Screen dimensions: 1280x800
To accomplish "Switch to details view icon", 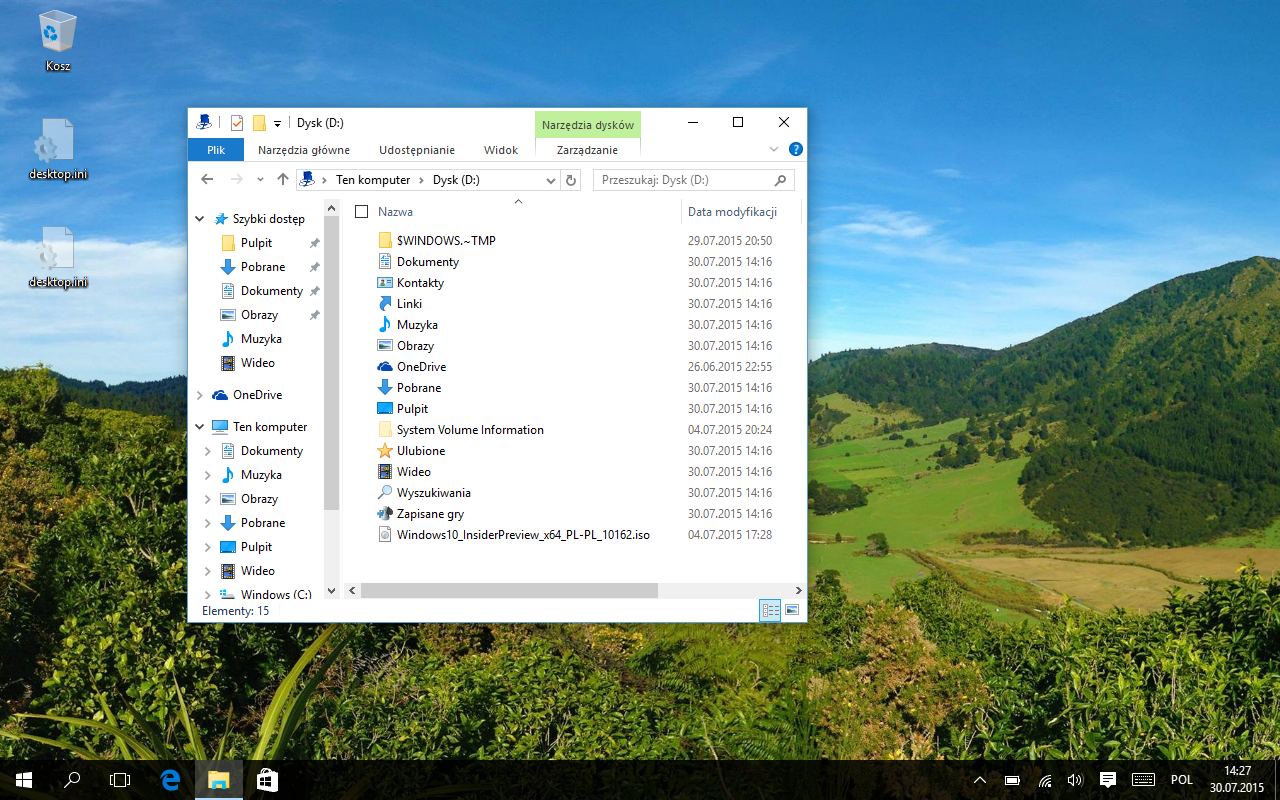I will click(770, 610).
